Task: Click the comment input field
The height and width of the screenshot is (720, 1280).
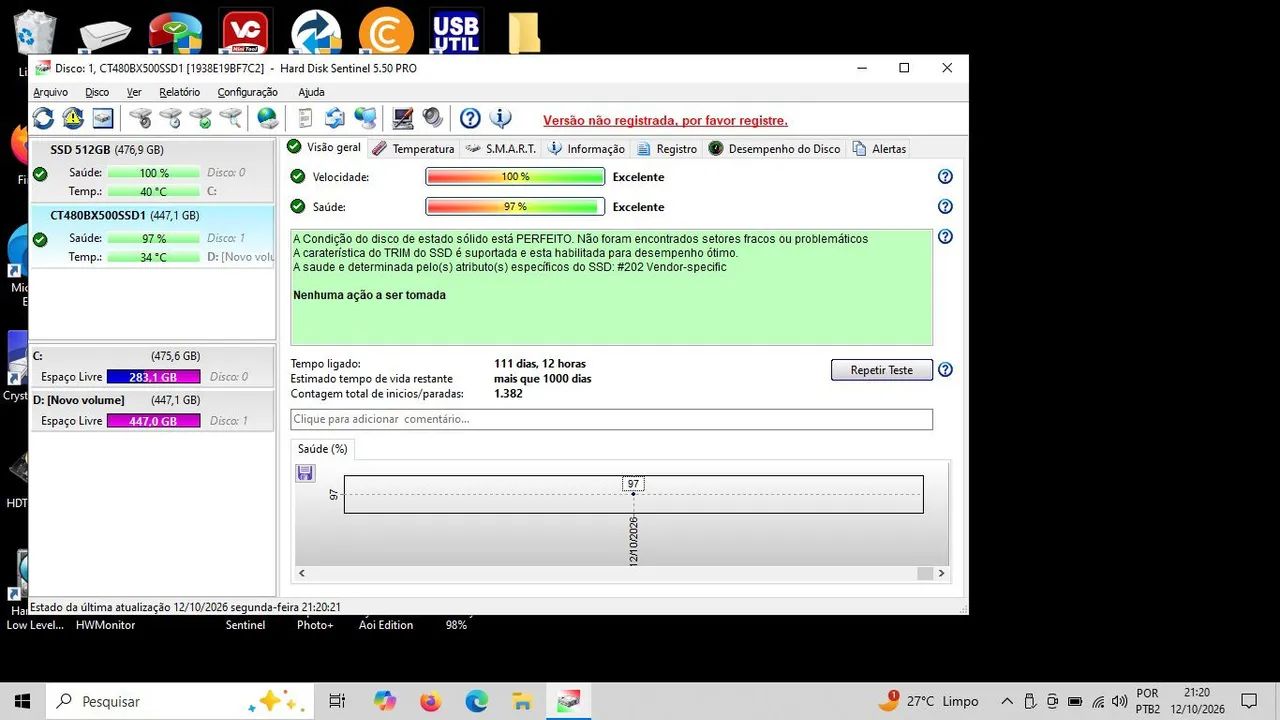Action: [x=612, y=419]
